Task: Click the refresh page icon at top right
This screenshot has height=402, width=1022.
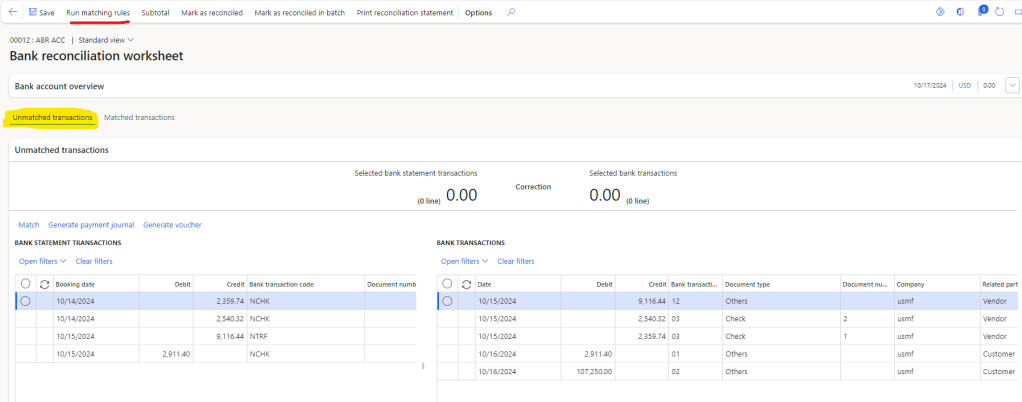Action: 1000,12
